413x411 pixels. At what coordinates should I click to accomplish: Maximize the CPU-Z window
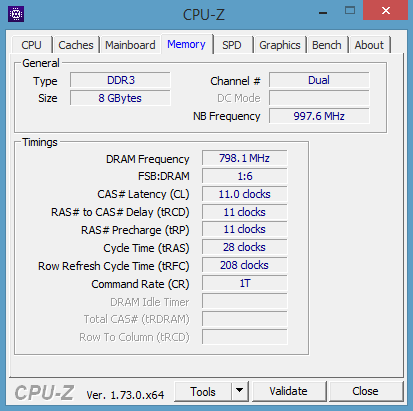pyautogui.click(x=350, y=11)
